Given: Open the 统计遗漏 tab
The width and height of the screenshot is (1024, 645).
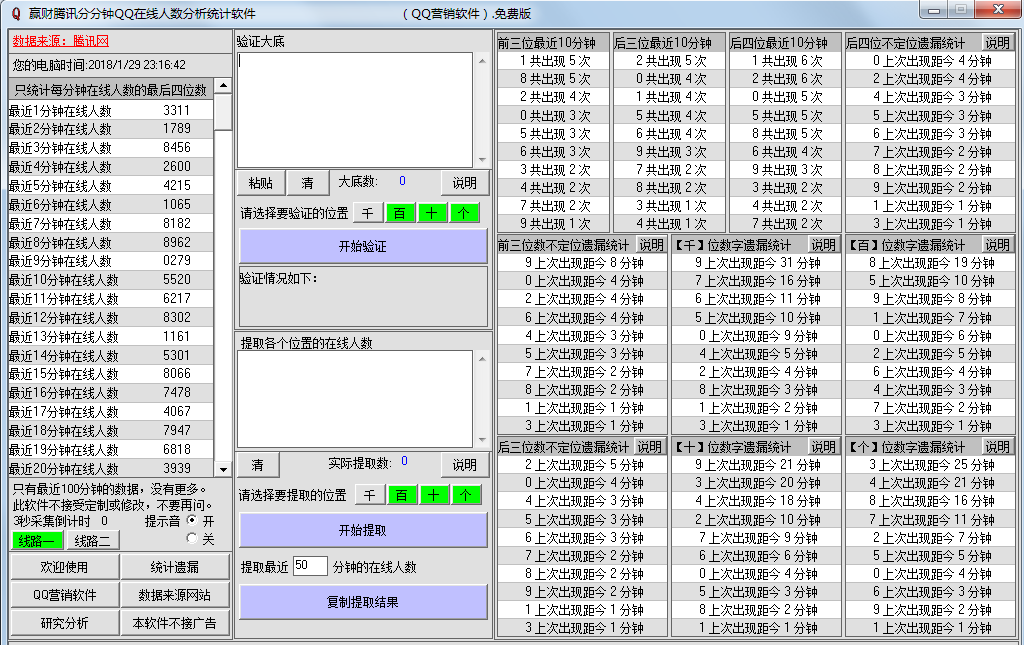Looking at the screenshot, I should (175, 567).
